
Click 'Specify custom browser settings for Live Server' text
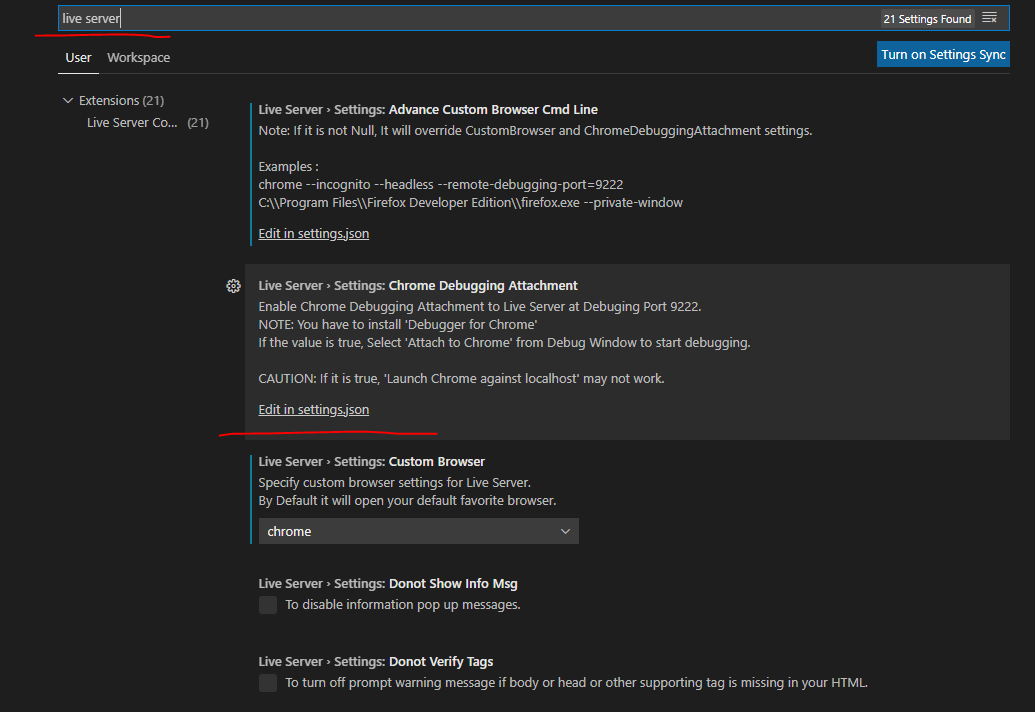pos(395,482)
